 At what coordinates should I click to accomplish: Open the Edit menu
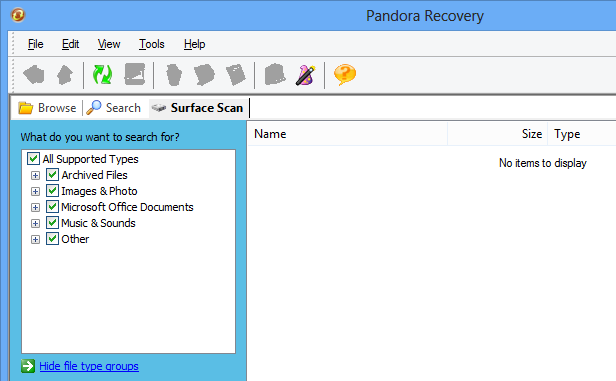coord(70,44)
